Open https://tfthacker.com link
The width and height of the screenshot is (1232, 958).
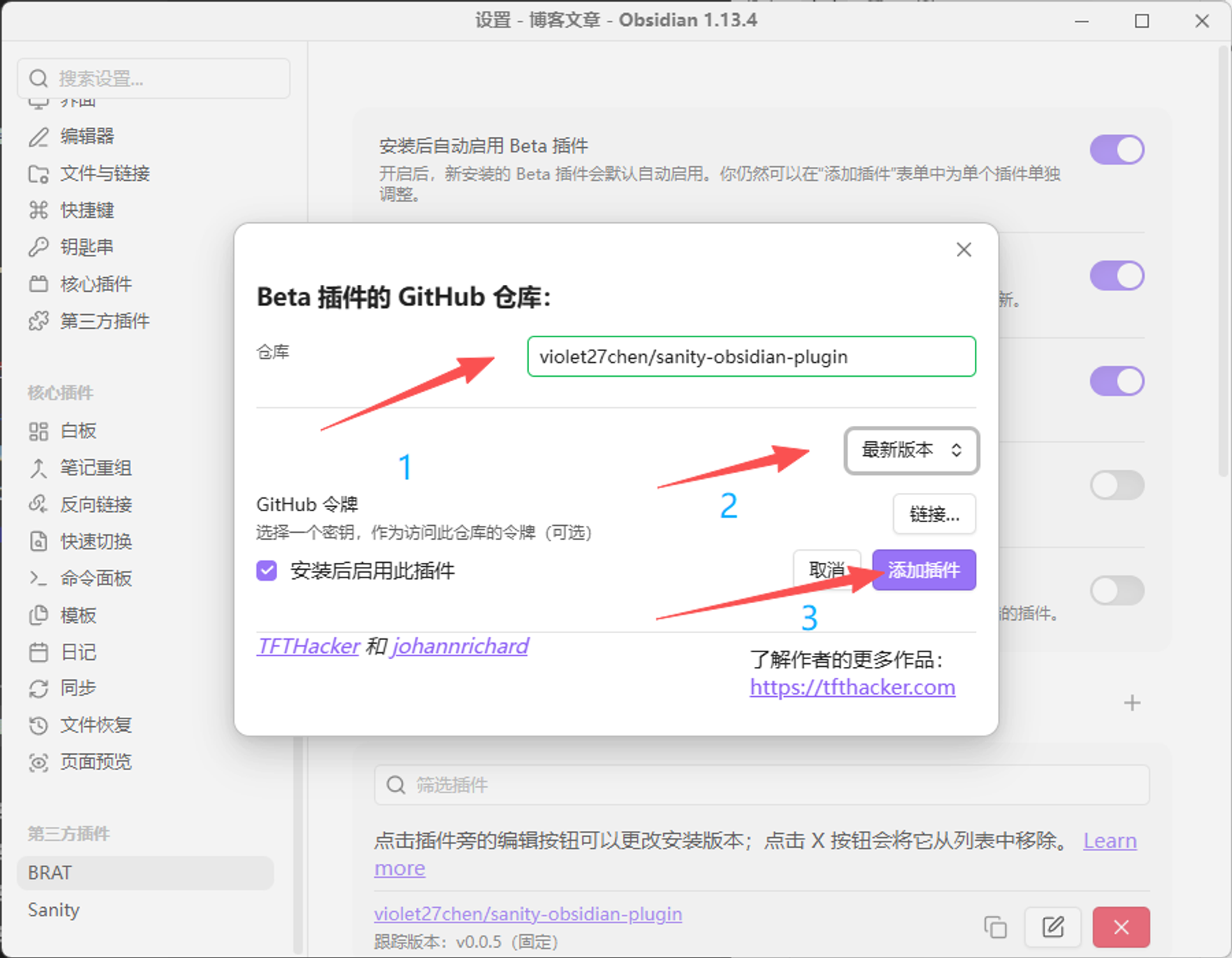pos(852,687)
